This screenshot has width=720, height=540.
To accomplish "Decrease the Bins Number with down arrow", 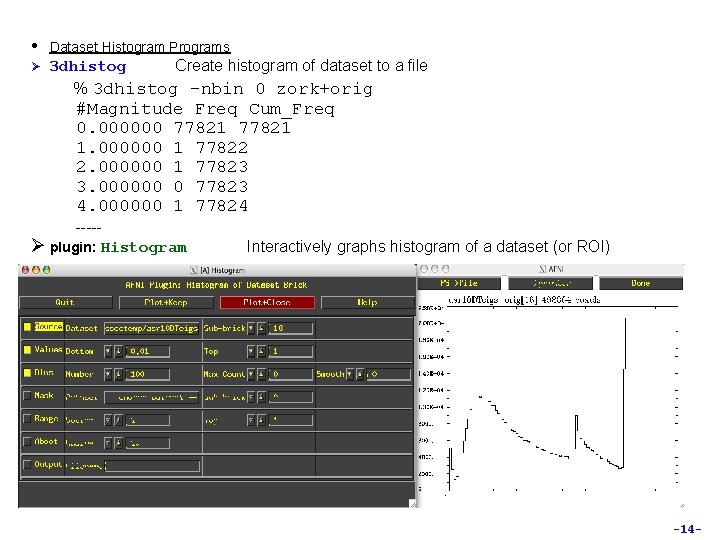I will coord(108,374).
